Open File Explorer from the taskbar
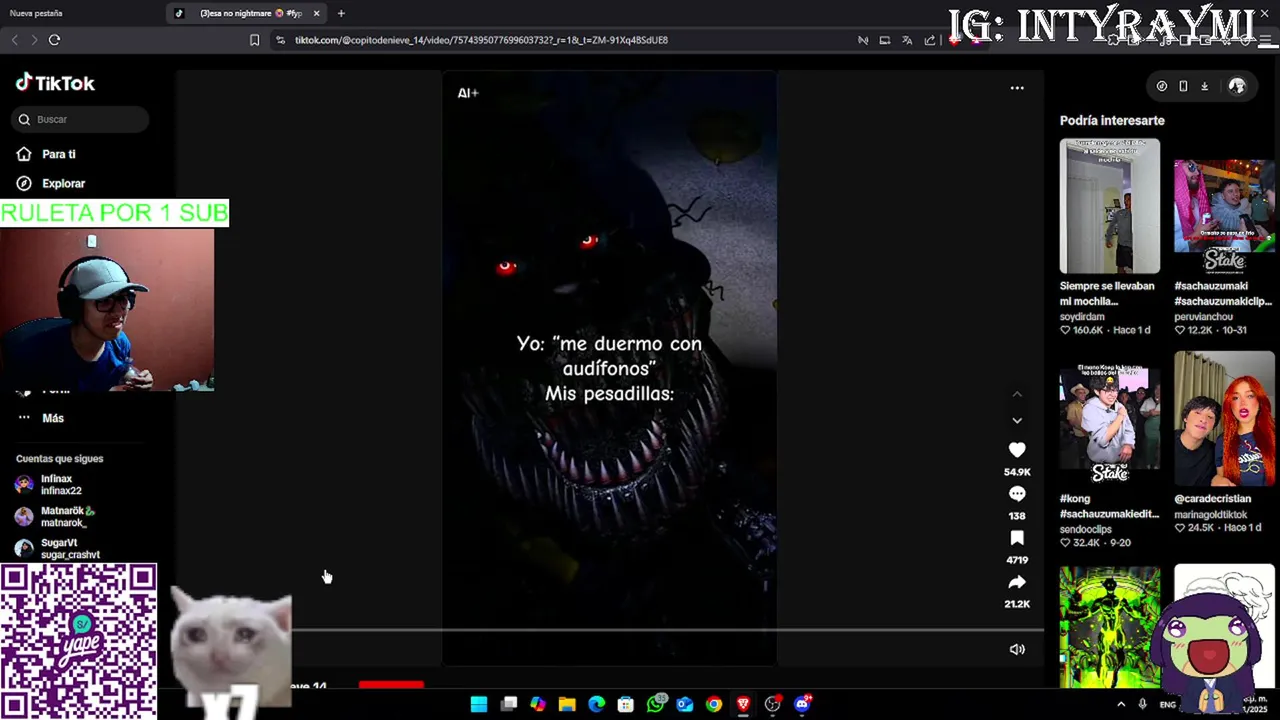This screenshot has height=720, width=1280. point(567,704)
